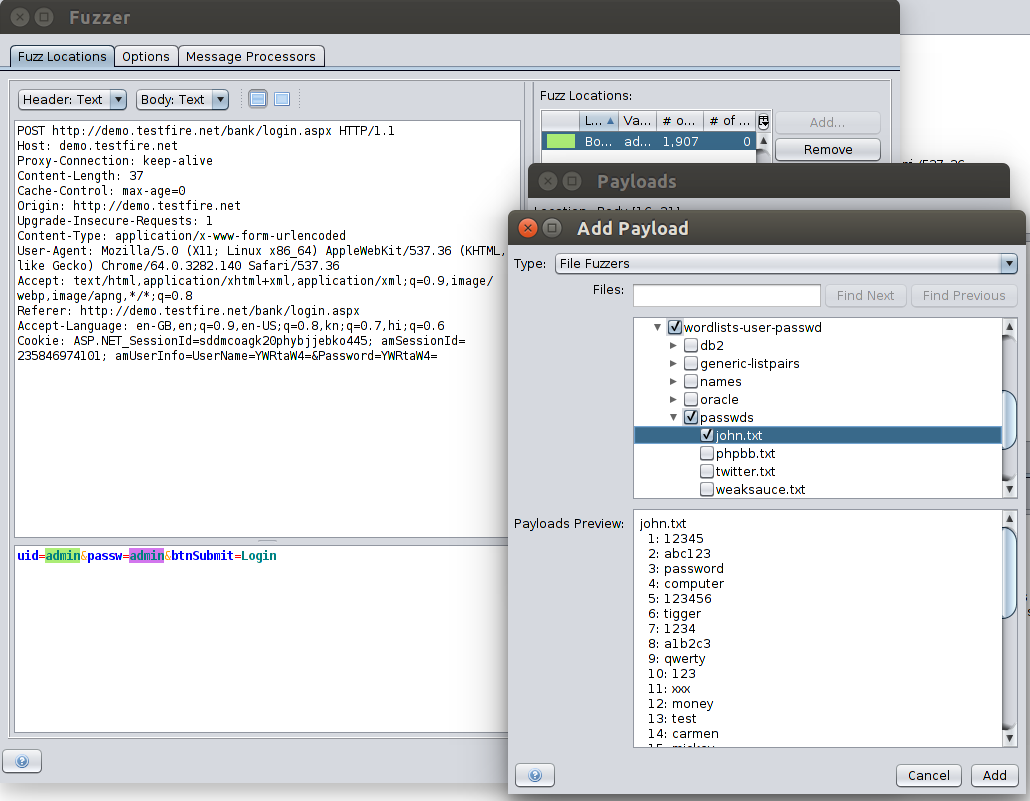Open help via question mark icon in Fuzzer window
This screenshot has width=1030, height=801.
(x=22, y=761)
